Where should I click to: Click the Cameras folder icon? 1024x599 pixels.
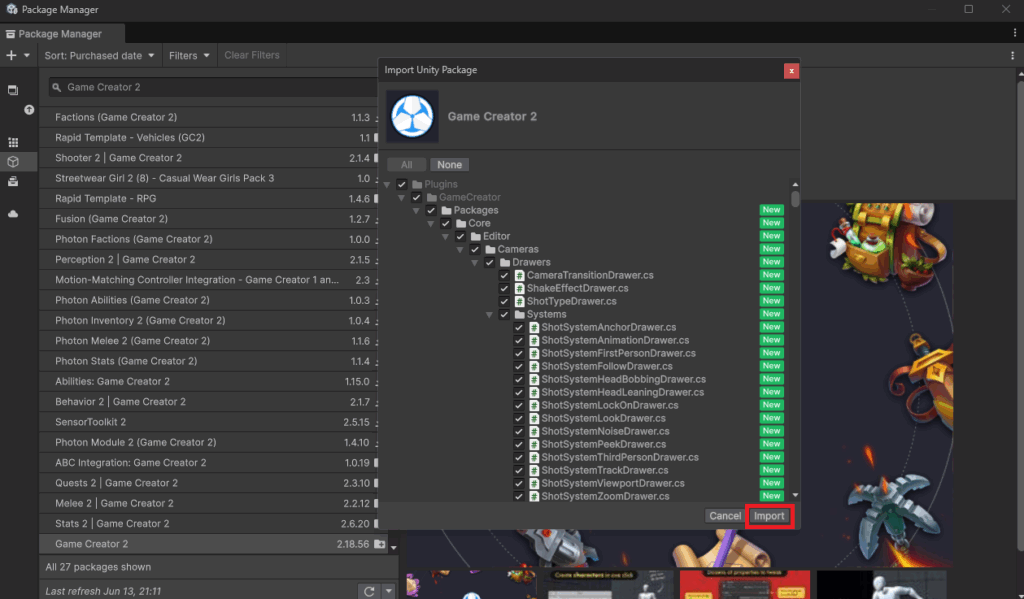click(x=490, y=250)
